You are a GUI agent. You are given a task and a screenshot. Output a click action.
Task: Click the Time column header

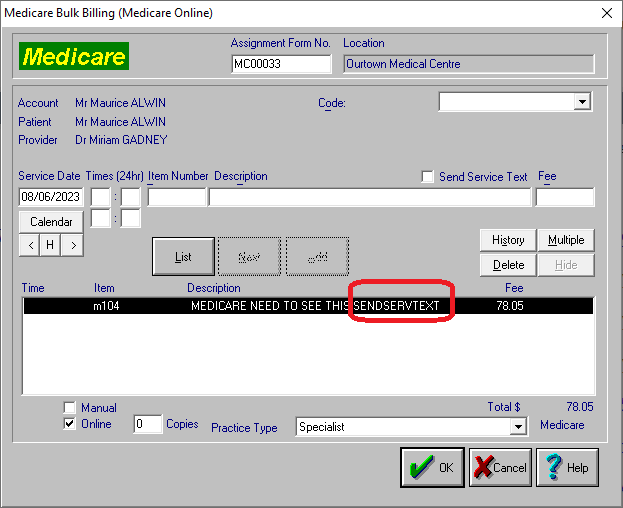click(33, 288)
